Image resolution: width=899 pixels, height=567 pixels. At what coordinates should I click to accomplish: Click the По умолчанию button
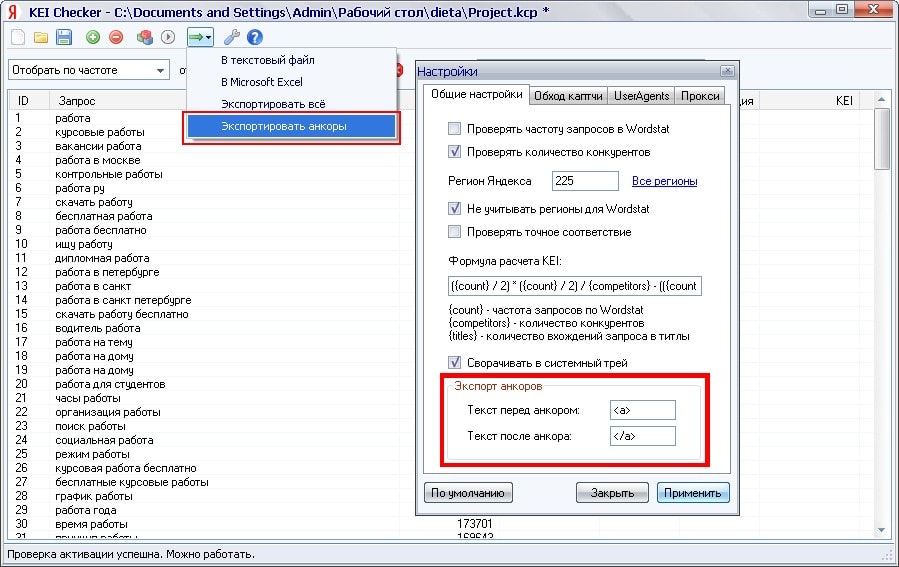click(468, 493)
